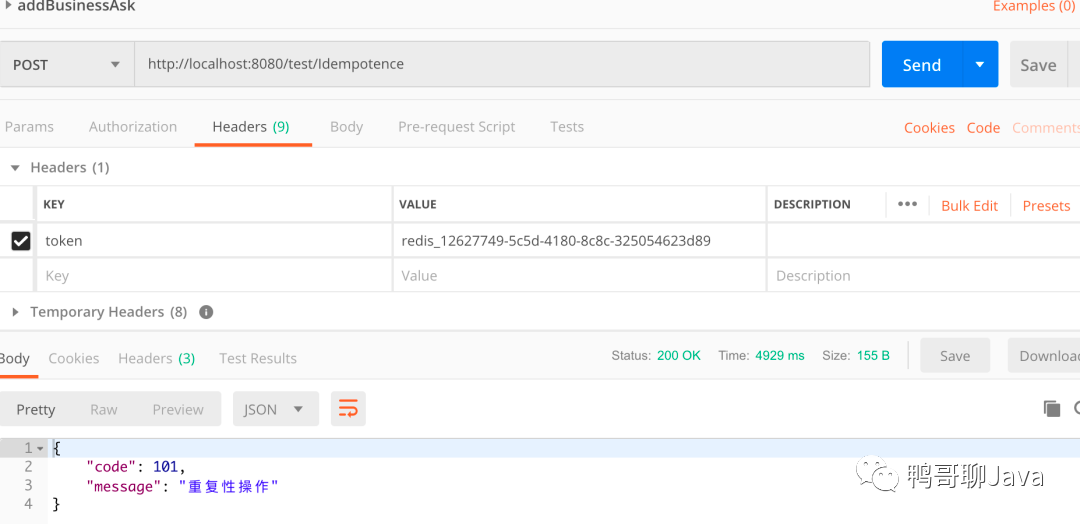Show the Test Results tab
The image size is (1080, 524).
coord(258,358)
